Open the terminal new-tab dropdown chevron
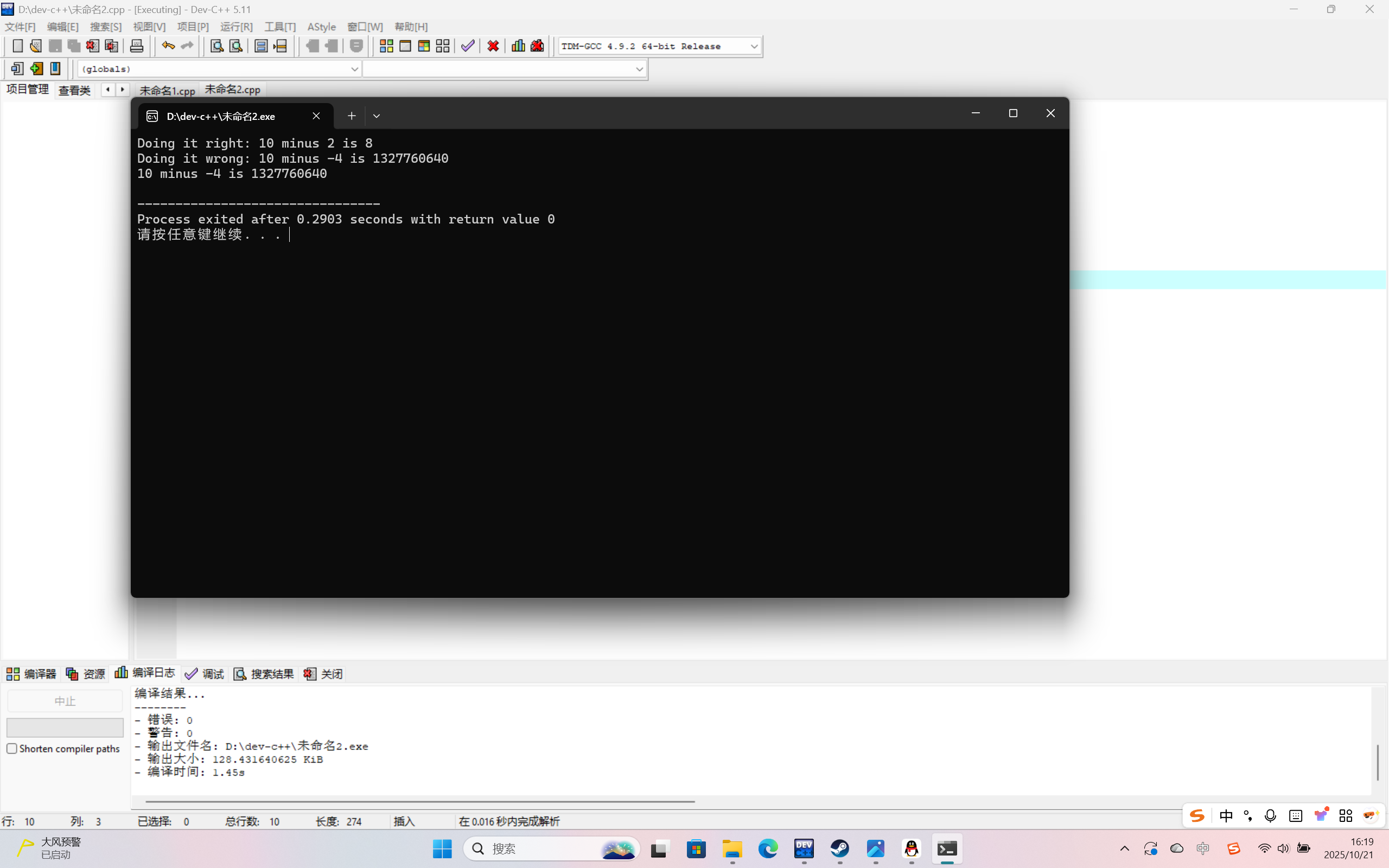The image size is (1389, 868). (x=377, y=116)
